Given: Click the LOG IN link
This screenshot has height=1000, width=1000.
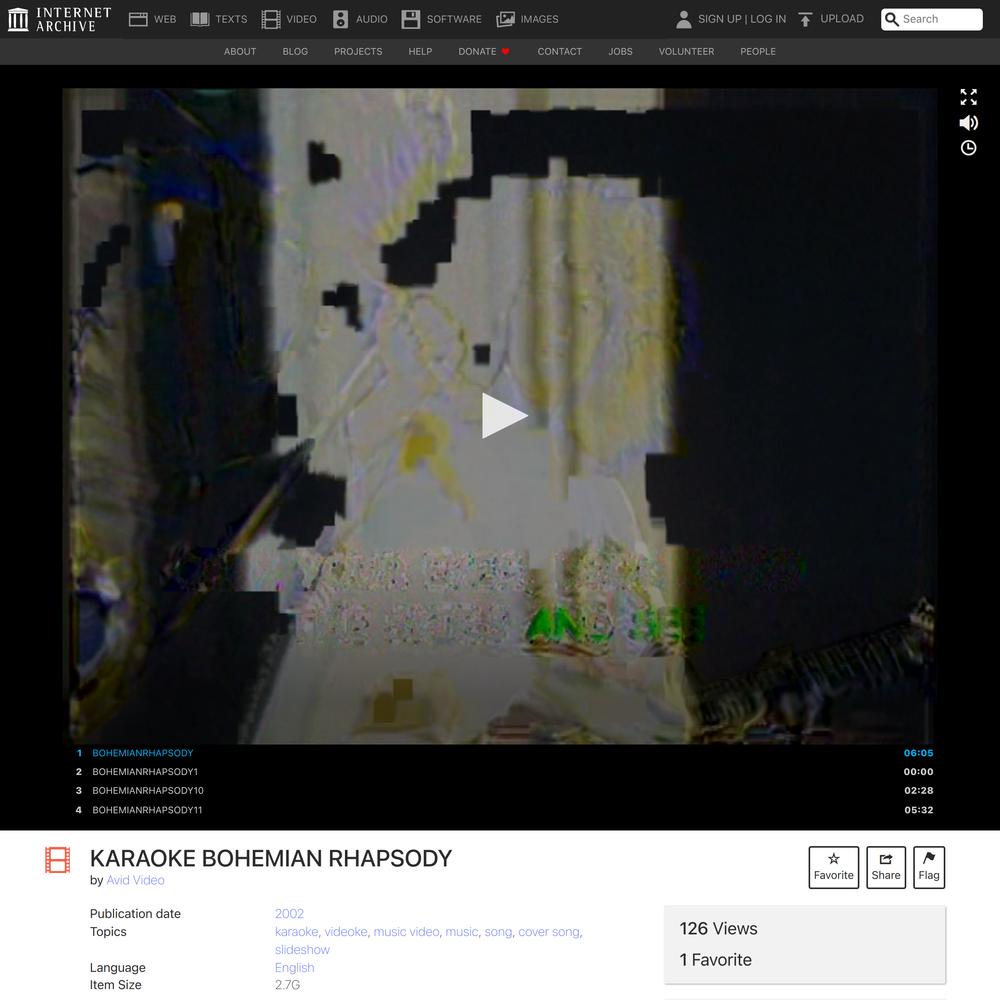Looking at the screenshot, I should (x=768, y=19).
